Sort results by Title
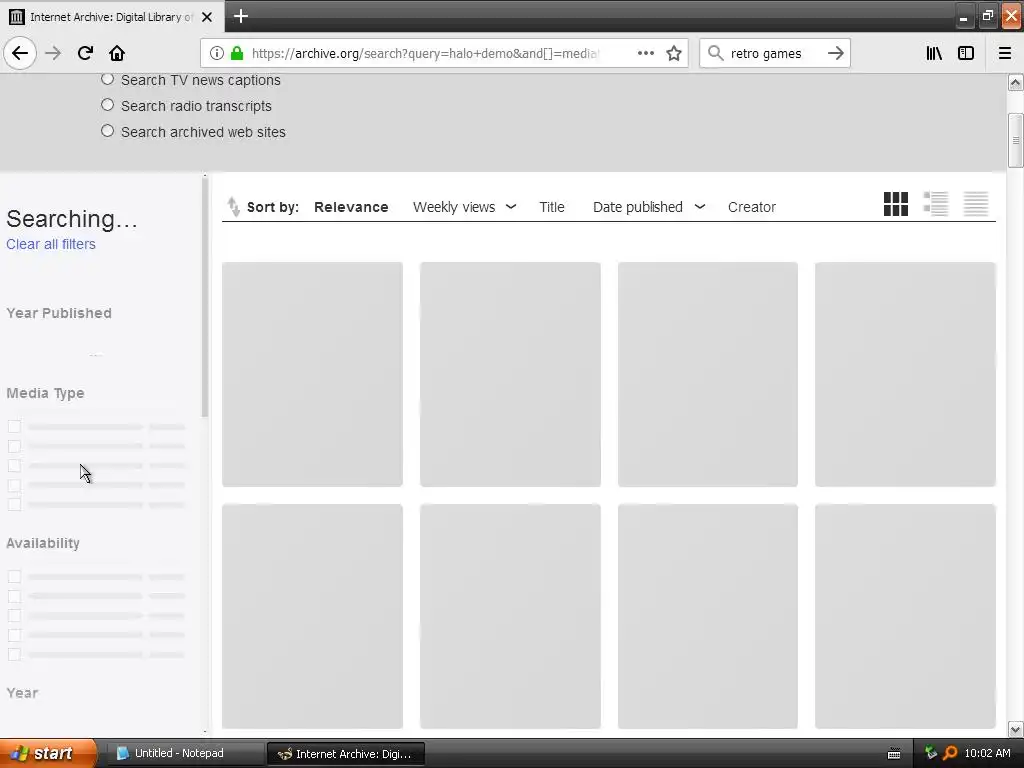This screenshot has height=768, width=1024. 552,207
